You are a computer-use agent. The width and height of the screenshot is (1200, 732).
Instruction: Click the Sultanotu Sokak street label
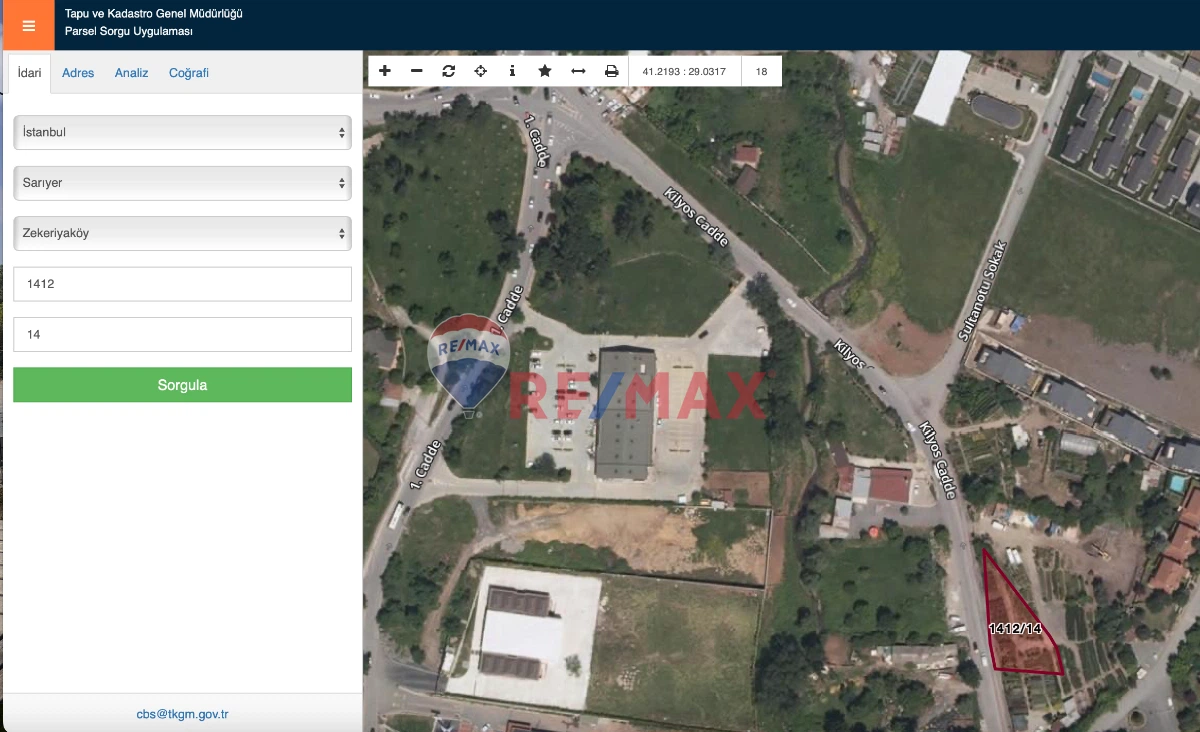(981, 290)
